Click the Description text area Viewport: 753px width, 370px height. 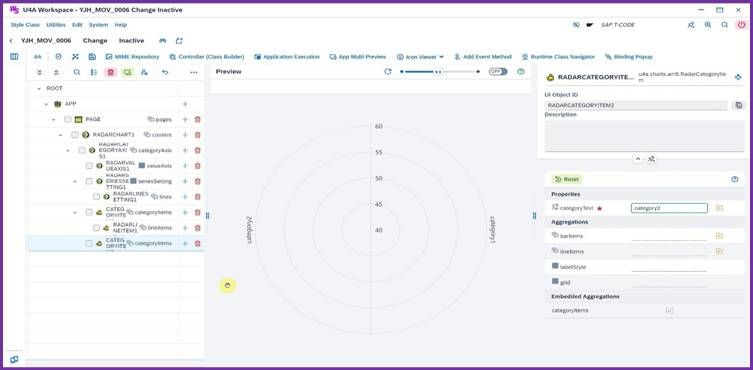pos(644,136)
